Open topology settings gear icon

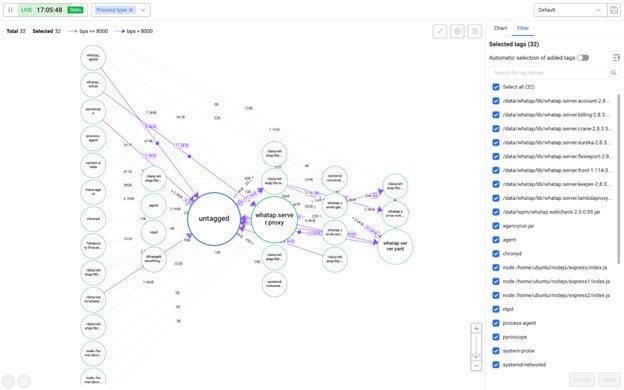click(x=457, y=31)
